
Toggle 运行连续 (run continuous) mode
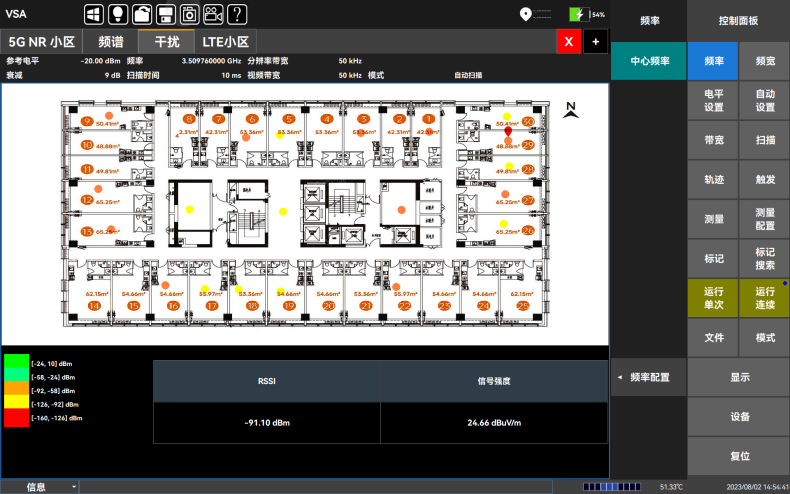(764, 297)
